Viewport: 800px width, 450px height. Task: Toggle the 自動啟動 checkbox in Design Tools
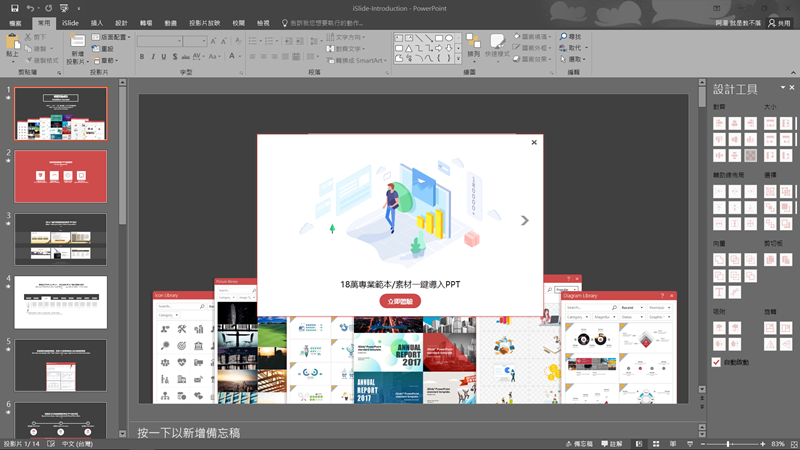716,361
